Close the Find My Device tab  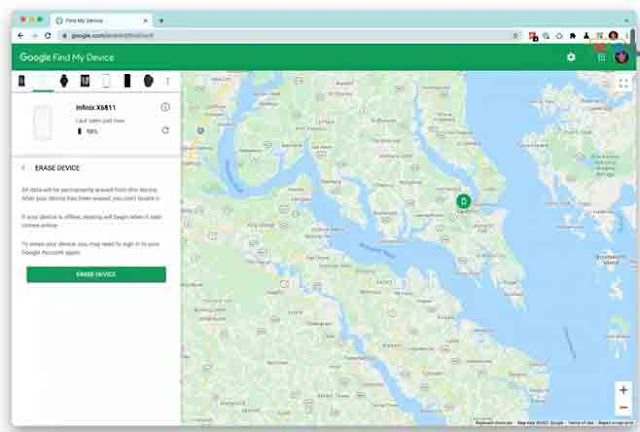point(145,20)
